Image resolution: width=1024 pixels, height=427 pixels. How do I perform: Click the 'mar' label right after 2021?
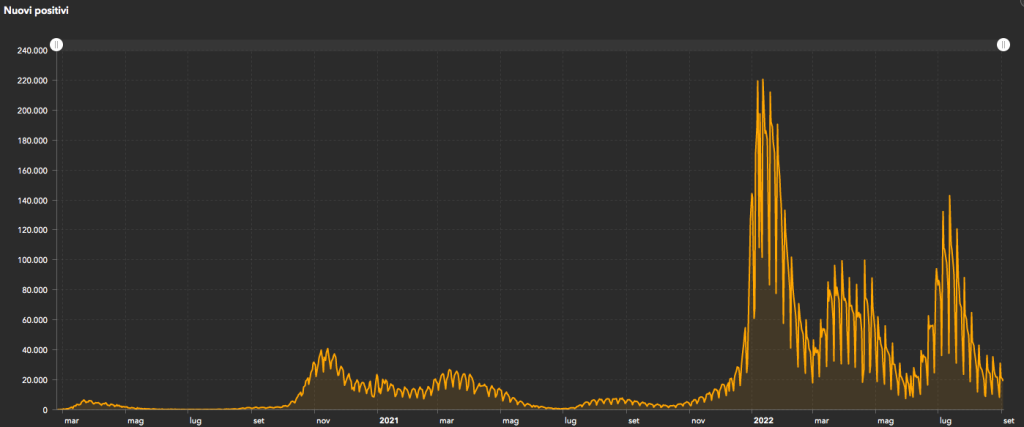click(446, 421)
